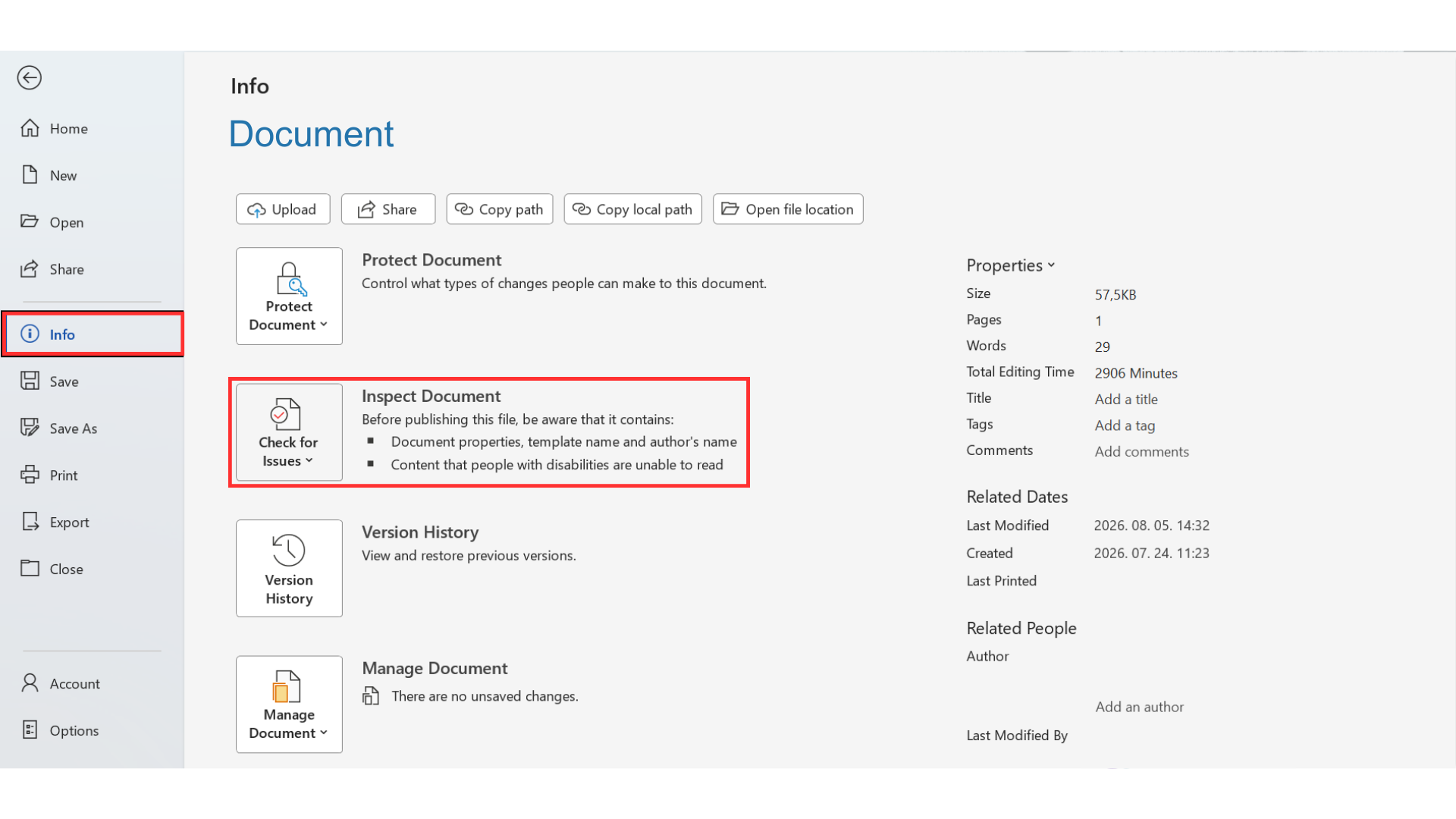Click the Export document-arrow icon
The image size is (1456, 819).
click(30, 522)
